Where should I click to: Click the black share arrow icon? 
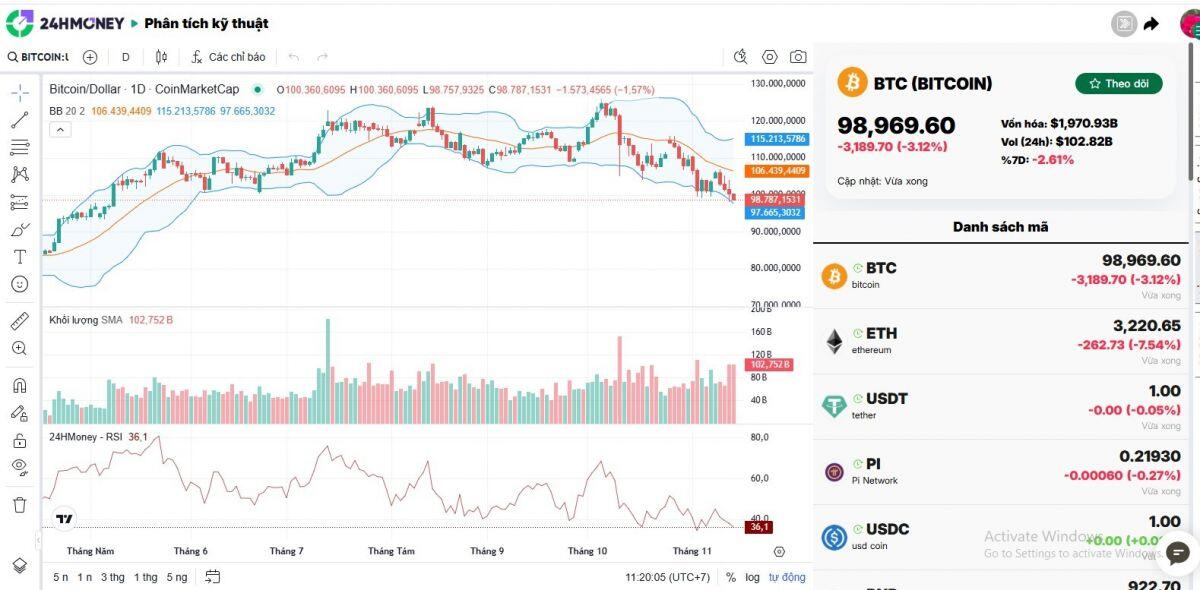pos(1152,24)
